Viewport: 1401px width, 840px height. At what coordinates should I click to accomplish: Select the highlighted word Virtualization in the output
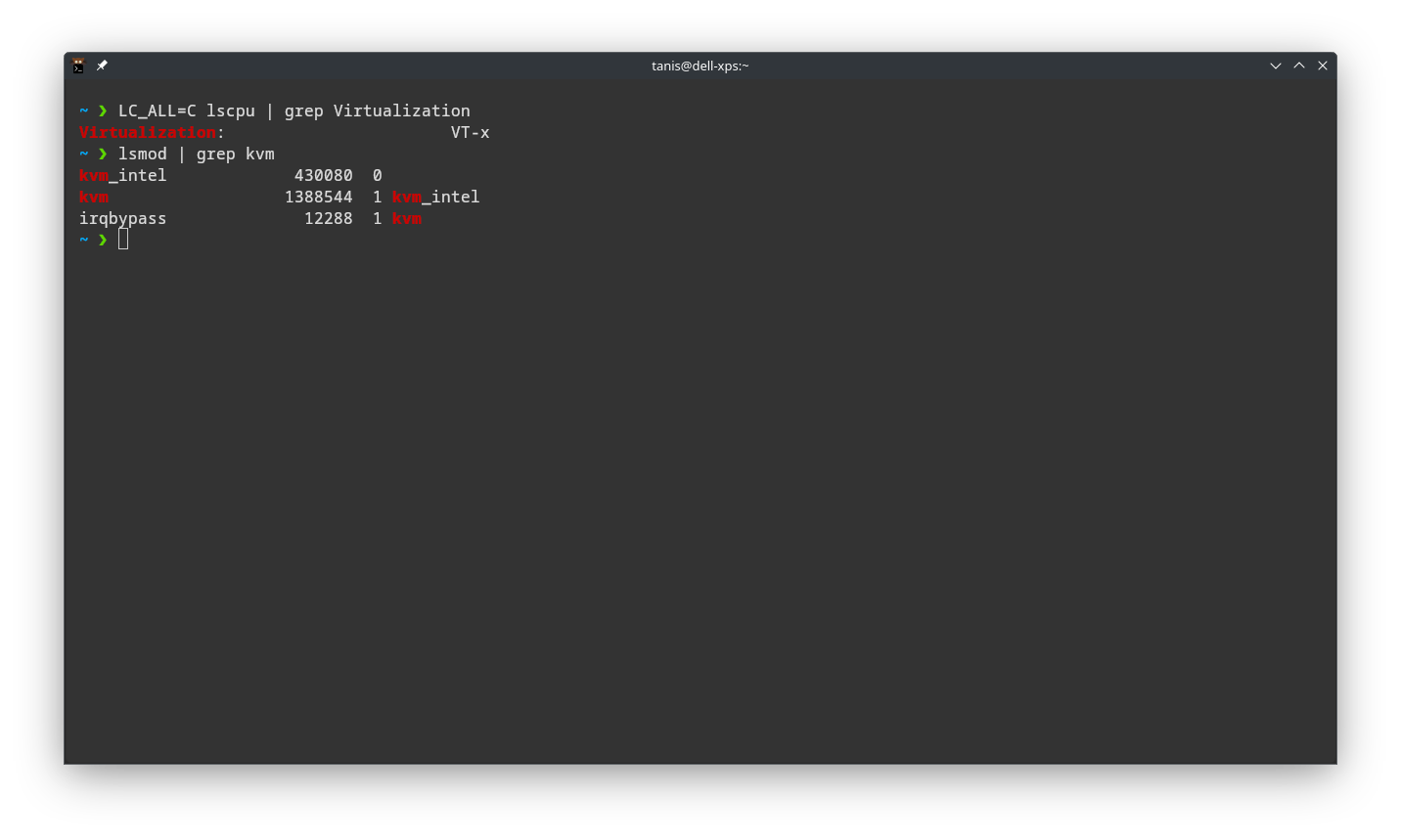click(x=147, y=132)
